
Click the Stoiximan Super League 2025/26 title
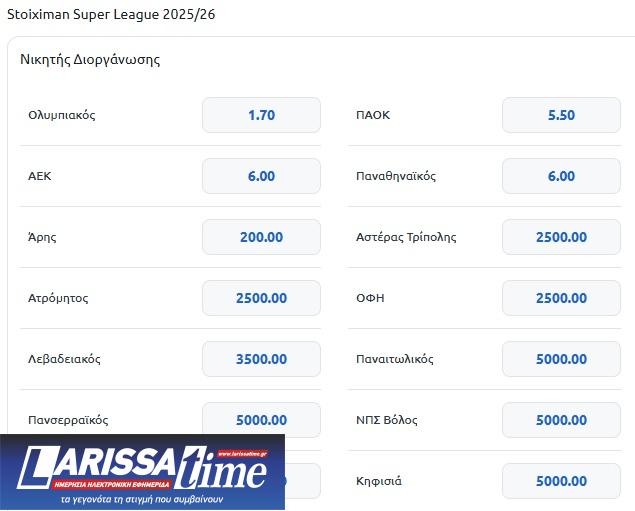111,15
